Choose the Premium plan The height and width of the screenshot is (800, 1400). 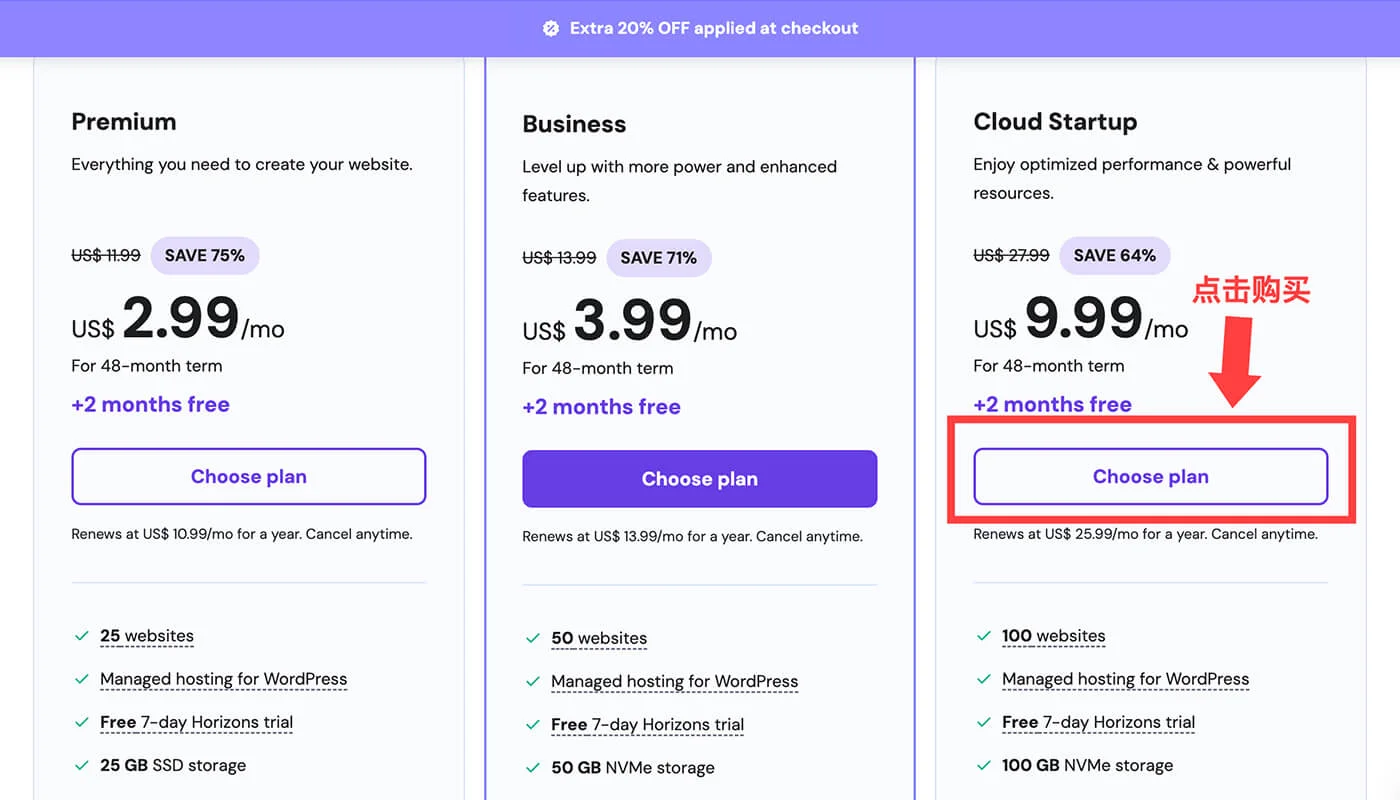[248, 476]
